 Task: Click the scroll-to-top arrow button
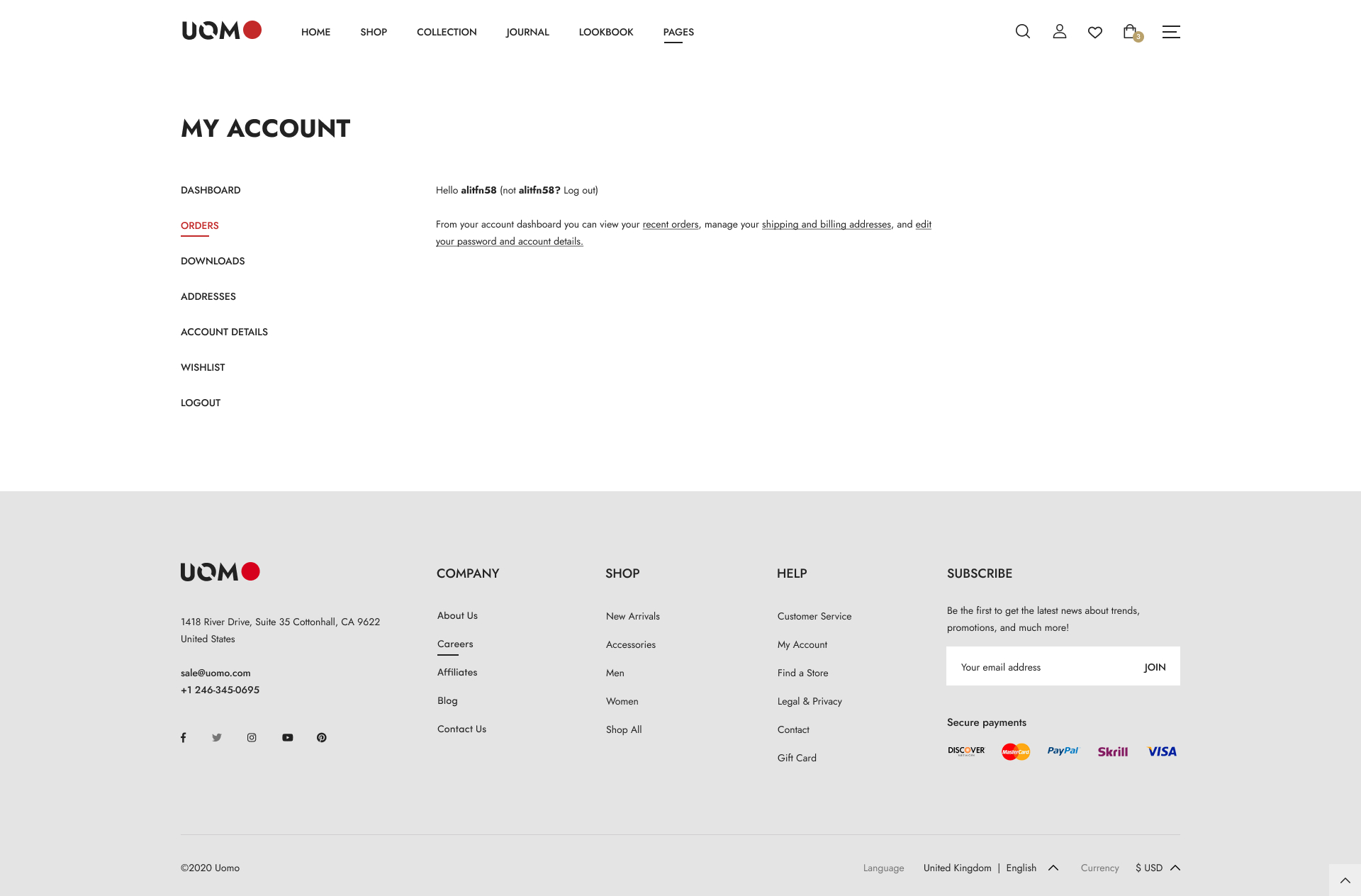(1345, 880)
